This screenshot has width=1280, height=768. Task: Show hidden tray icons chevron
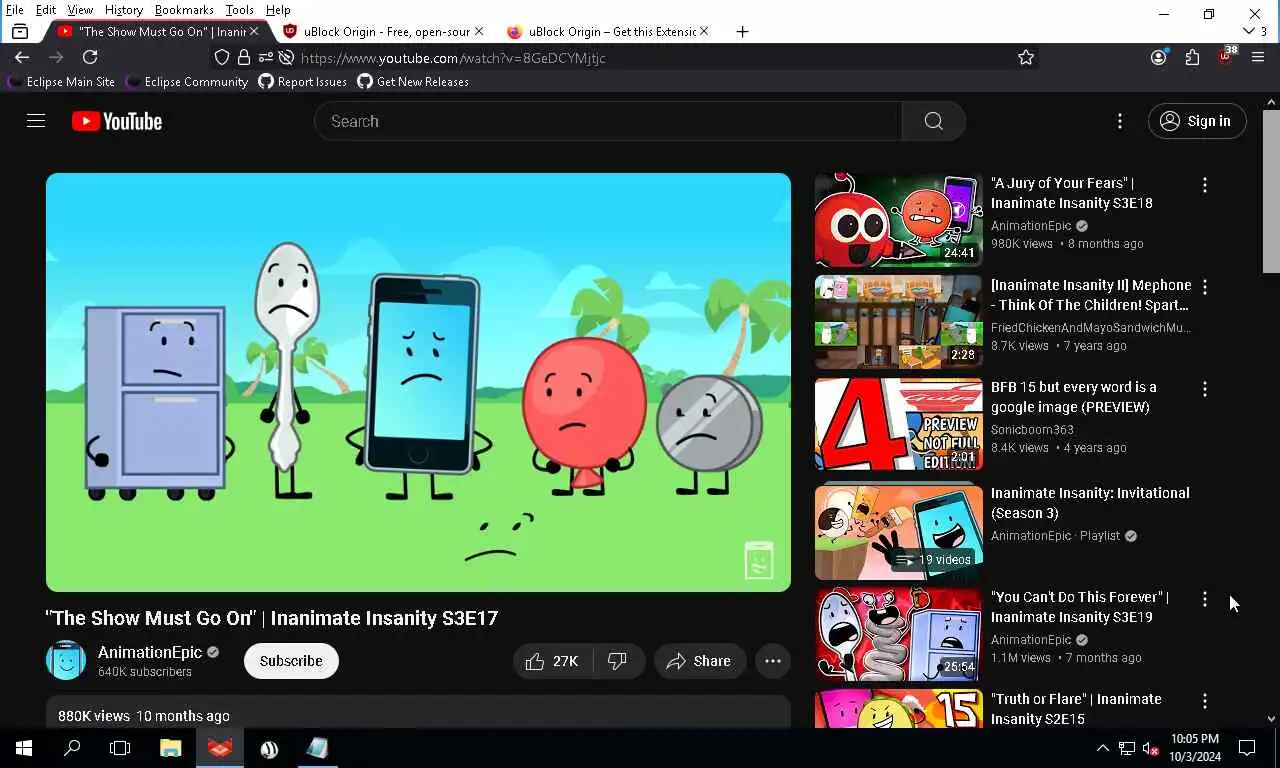[x=1102, y=748]
